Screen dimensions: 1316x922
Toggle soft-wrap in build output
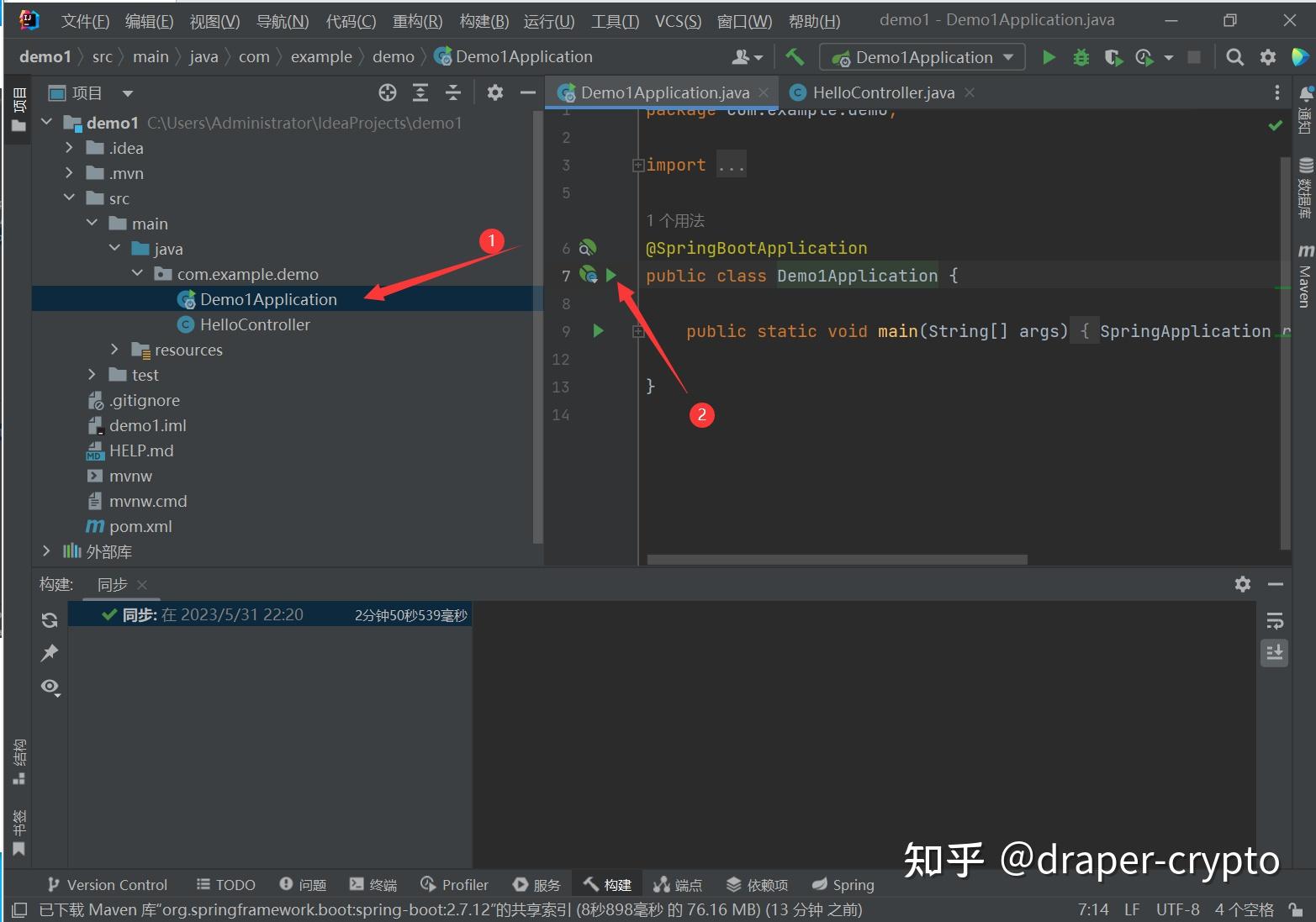[x=1275, y=620]
